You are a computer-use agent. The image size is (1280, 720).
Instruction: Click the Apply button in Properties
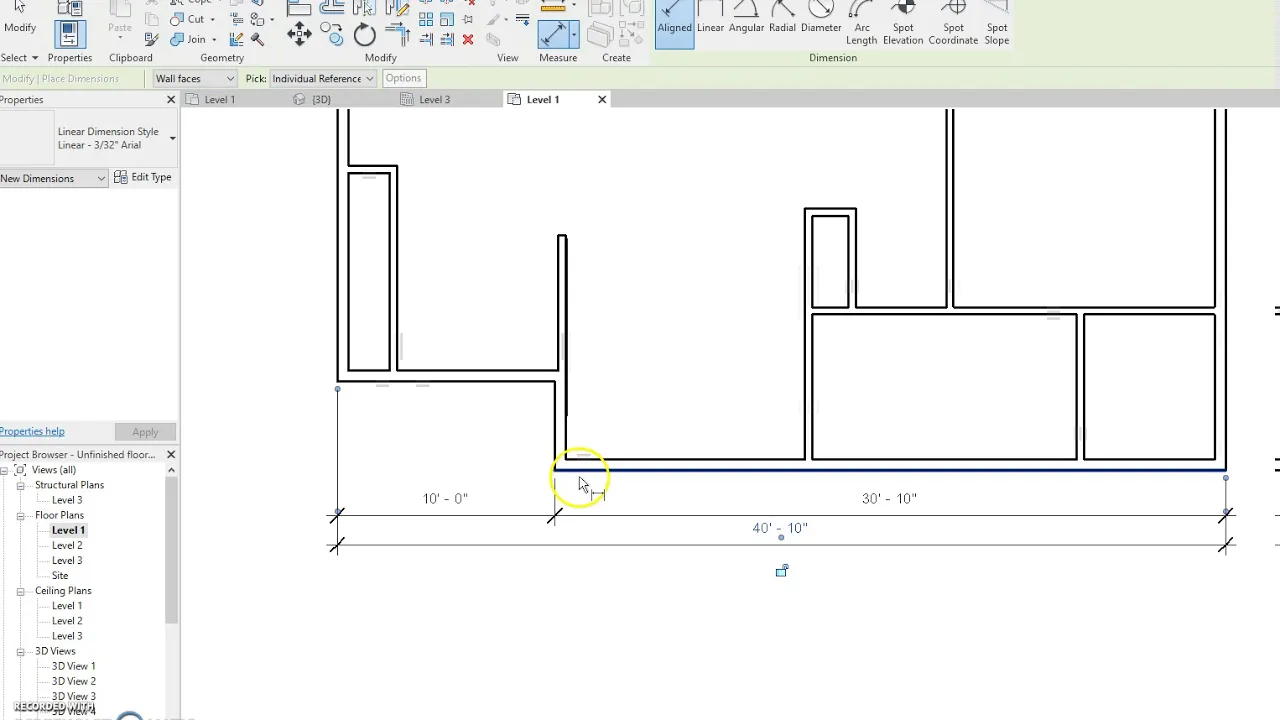click(x=145, y=432)
